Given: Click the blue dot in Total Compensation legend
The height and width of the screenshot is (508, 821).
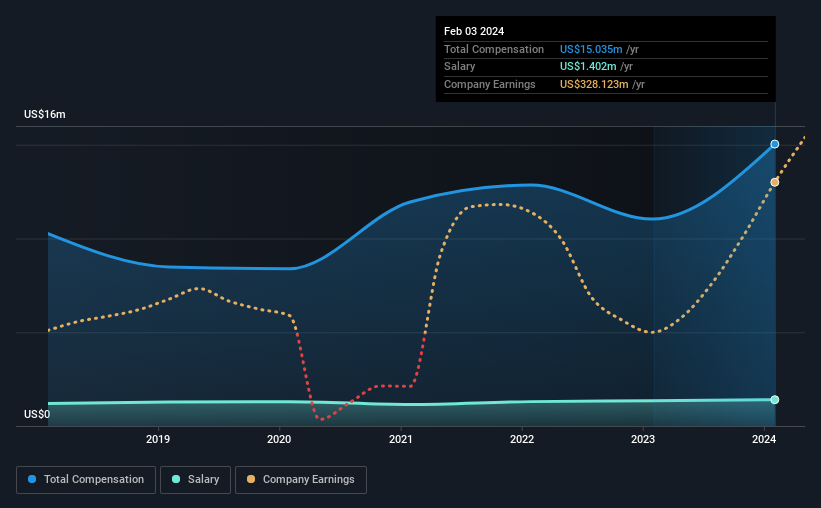Looking at the screenshot, I should click(32, 479).
